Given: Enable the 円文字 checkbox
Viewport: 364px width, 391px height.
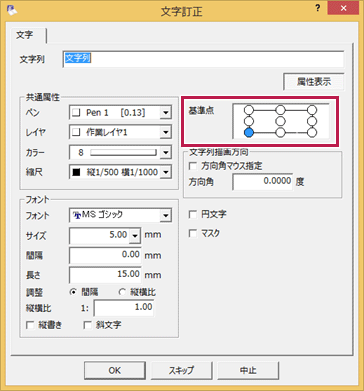Looking at the screenshot, I should click(x=193, y=215).
